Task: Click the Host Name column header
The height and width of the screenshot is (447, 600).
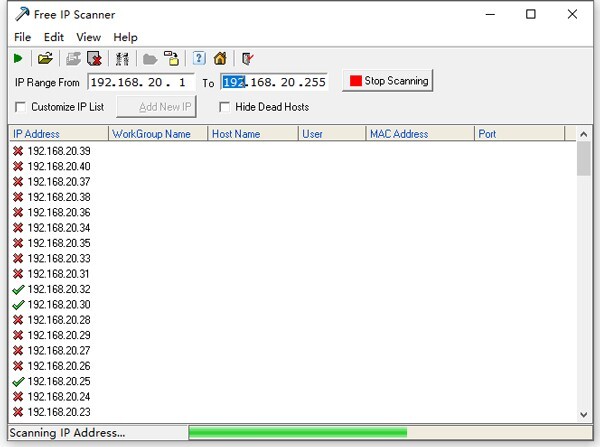Action: coord(252,133)
